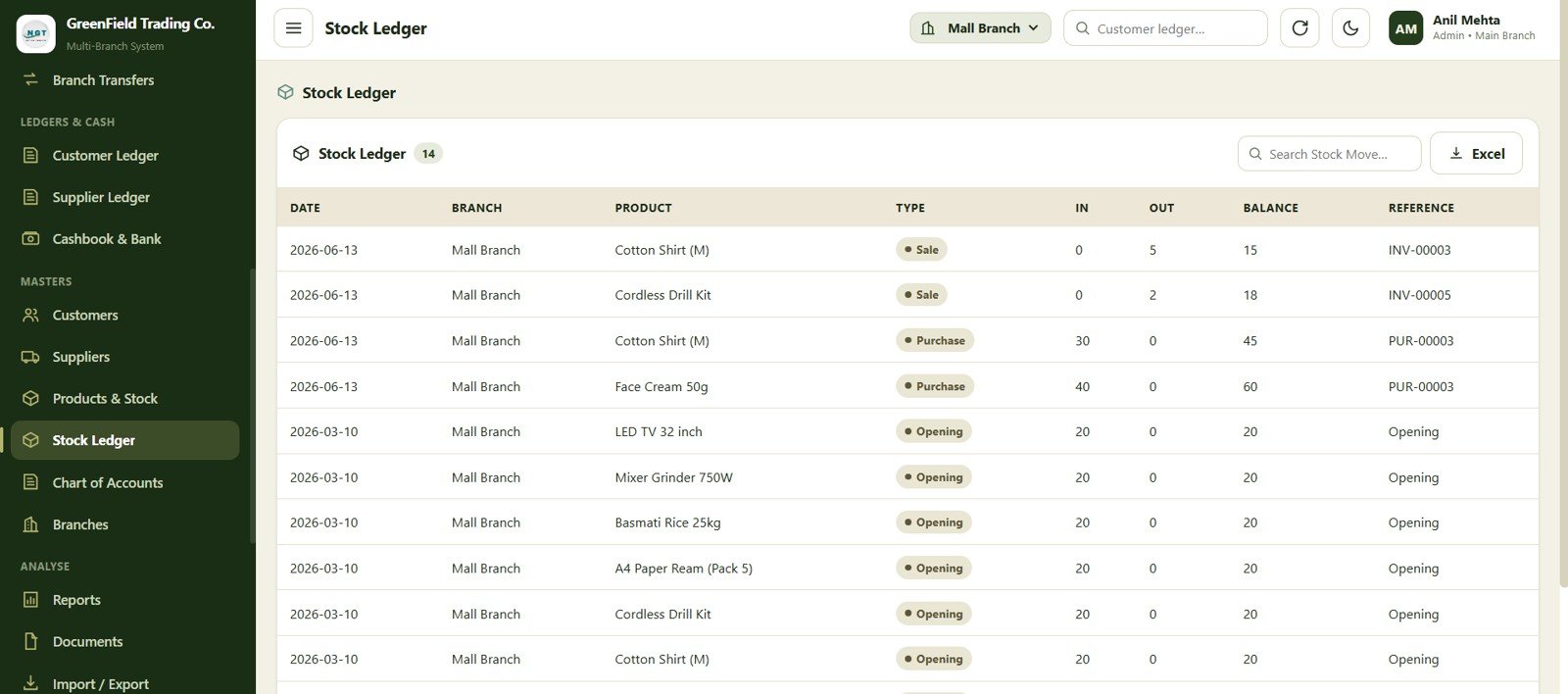Click the Suppliers truck icon
The image size is (1568, 694).
pos(31,357)
